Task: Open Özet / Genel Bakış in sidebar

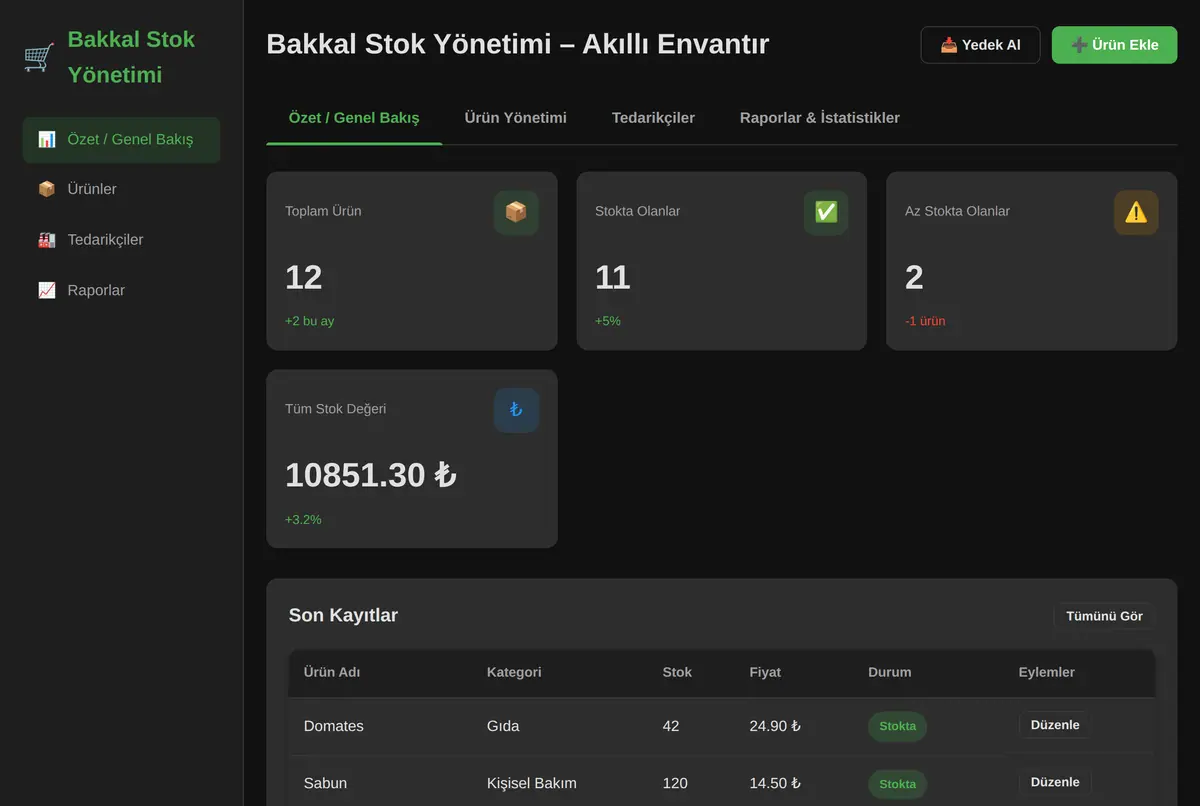Action: 121,140
